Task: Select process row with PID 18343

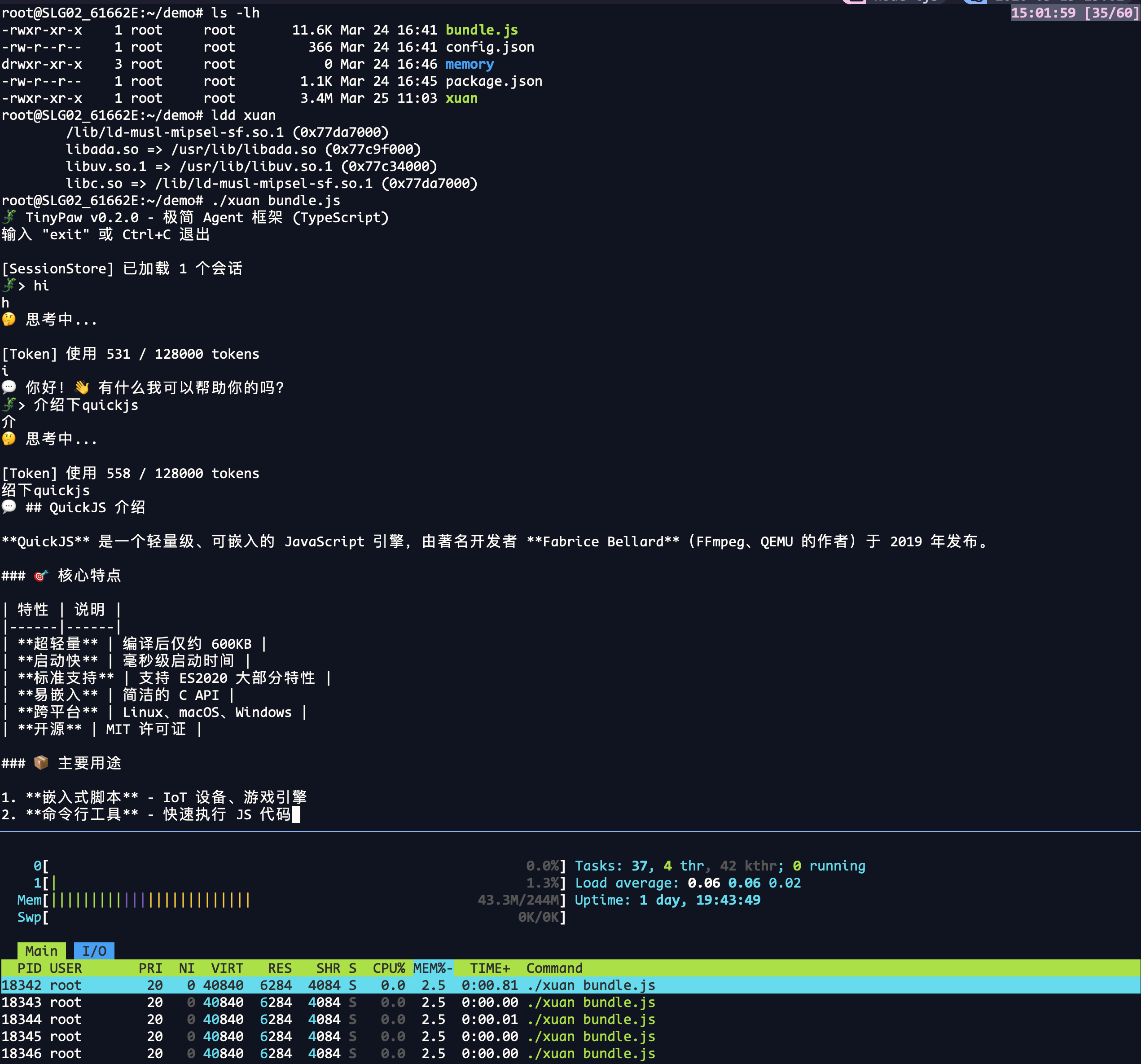Action: click(570, 1002)
